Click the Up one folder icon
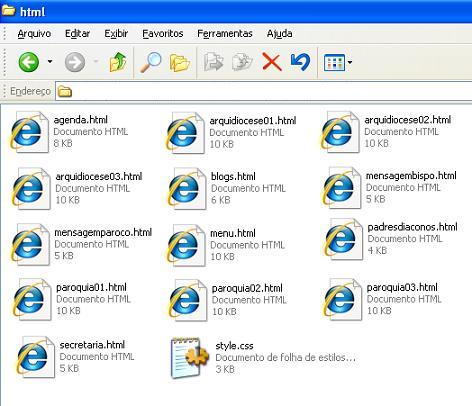 (118, 62)
